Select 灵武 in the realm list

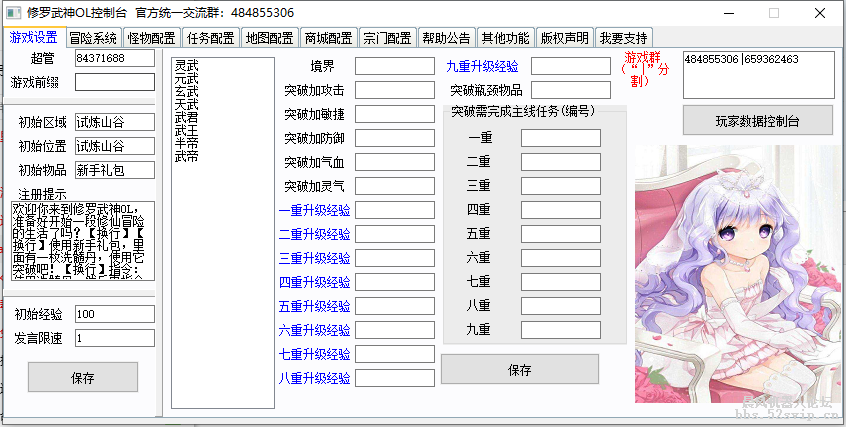(x=187, y=66)
